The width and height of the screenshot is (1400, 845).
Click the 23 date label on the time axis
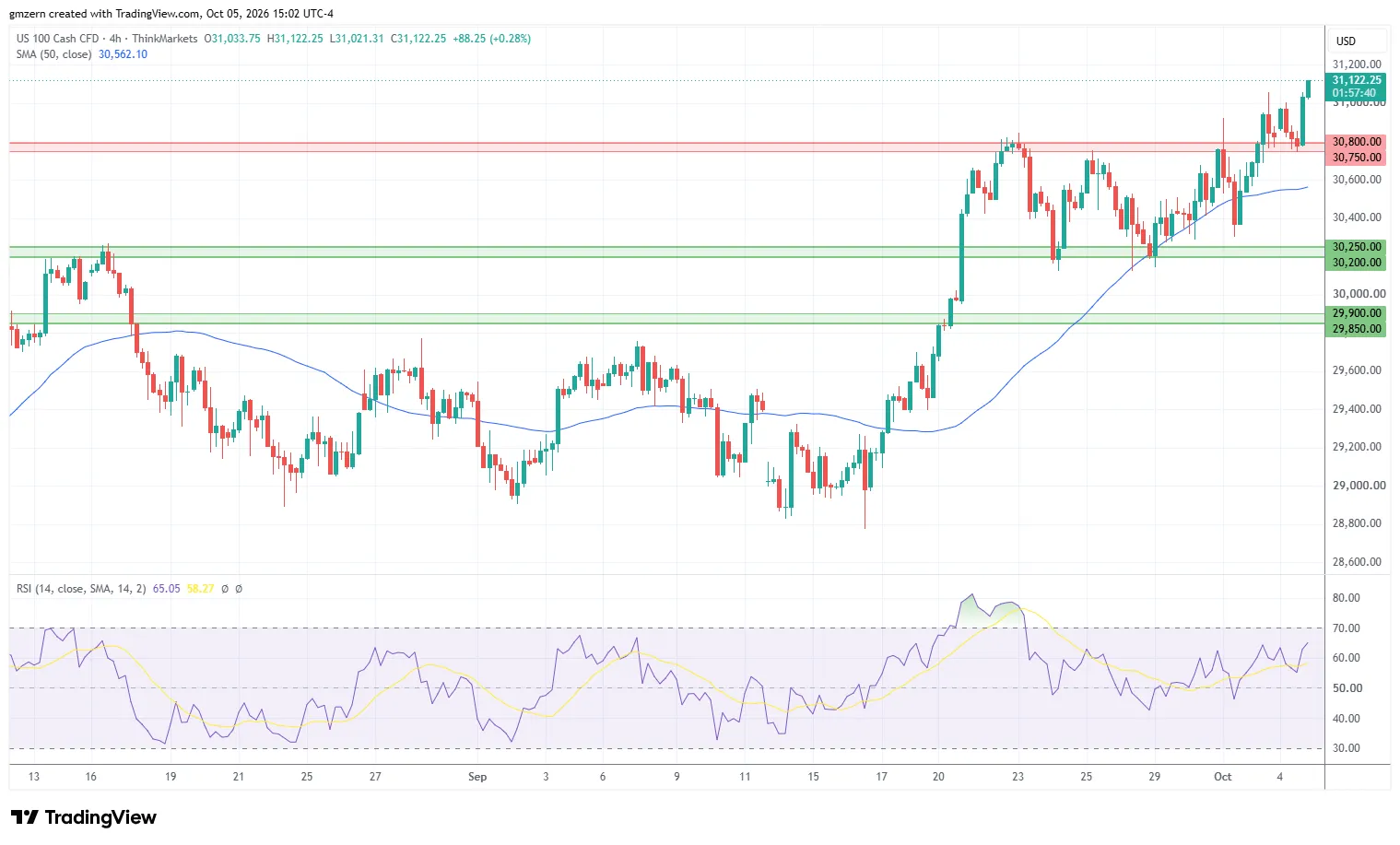click(1018, 777)
